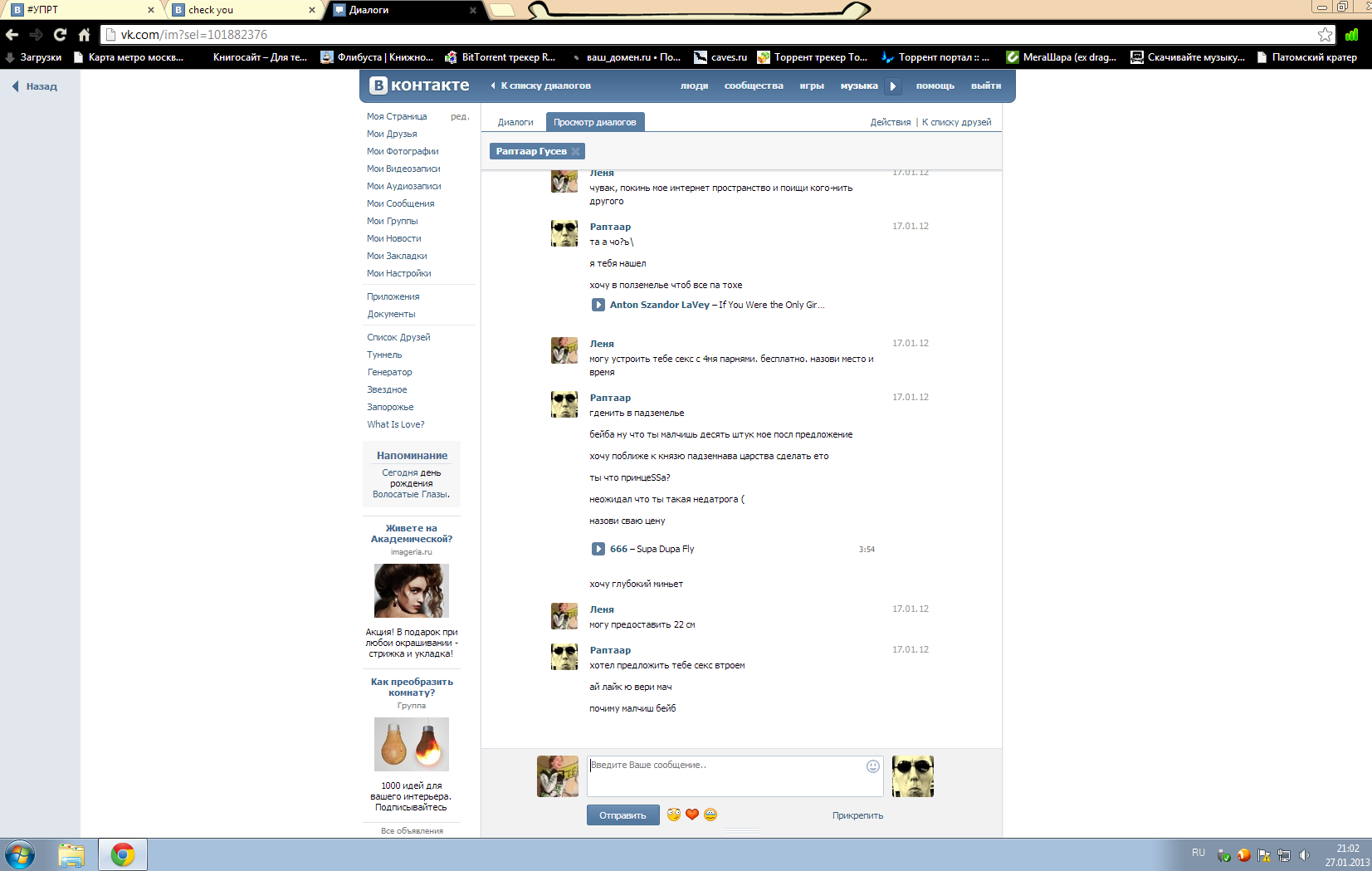Open the browser home page icon
Screen dimensions: 1372x871
84,35
